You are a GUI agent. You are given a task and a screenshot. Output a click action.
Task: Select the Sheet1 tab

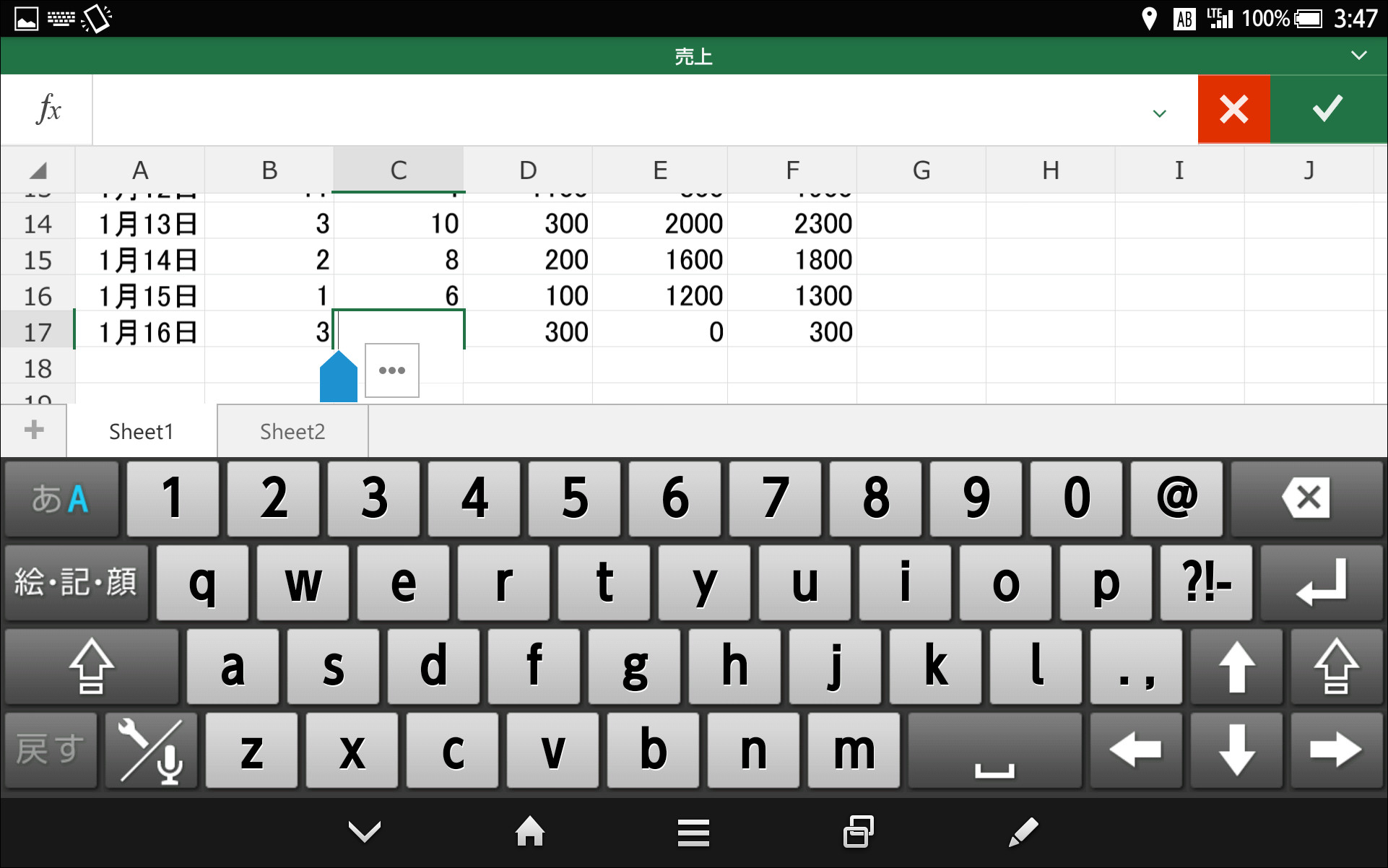(141, 431)
